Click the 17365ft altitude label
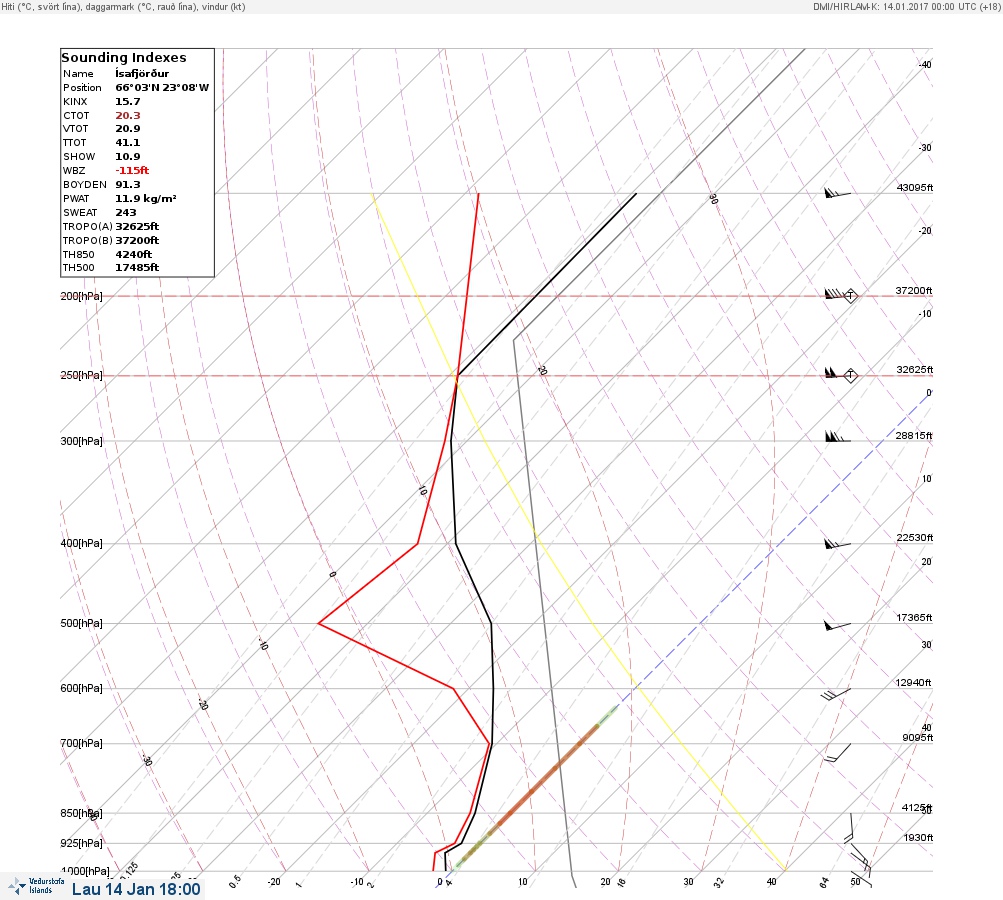 pyautogui.click(x=914, y=617)
